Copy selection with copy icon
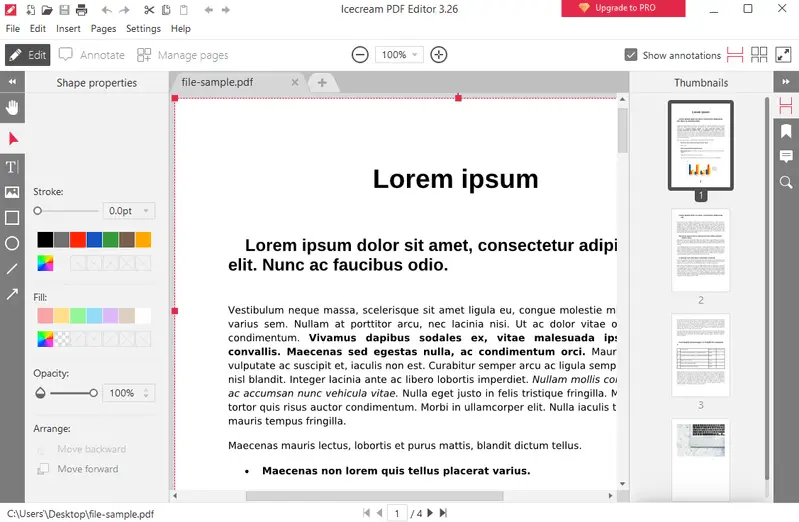Image resolution: width=799 pixels, height=522 pixels. [x=166, y=10]
